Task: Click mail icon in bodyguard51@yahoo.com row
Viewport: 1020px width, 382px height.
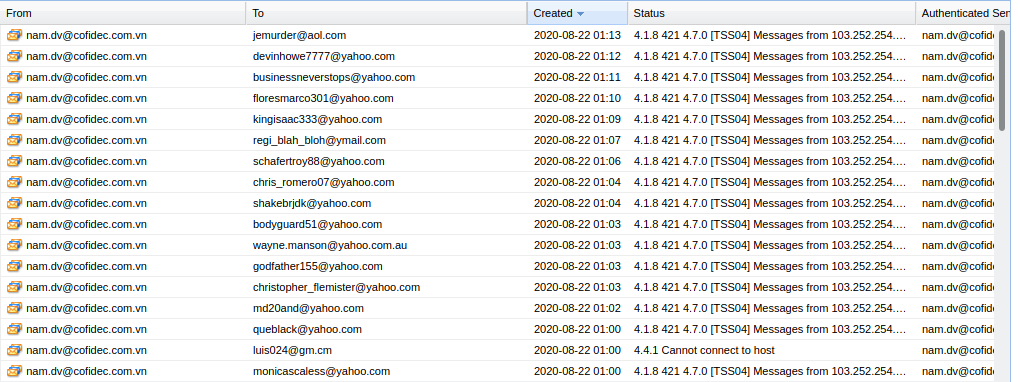Action: pyautogui.click(x=14, y=224)
